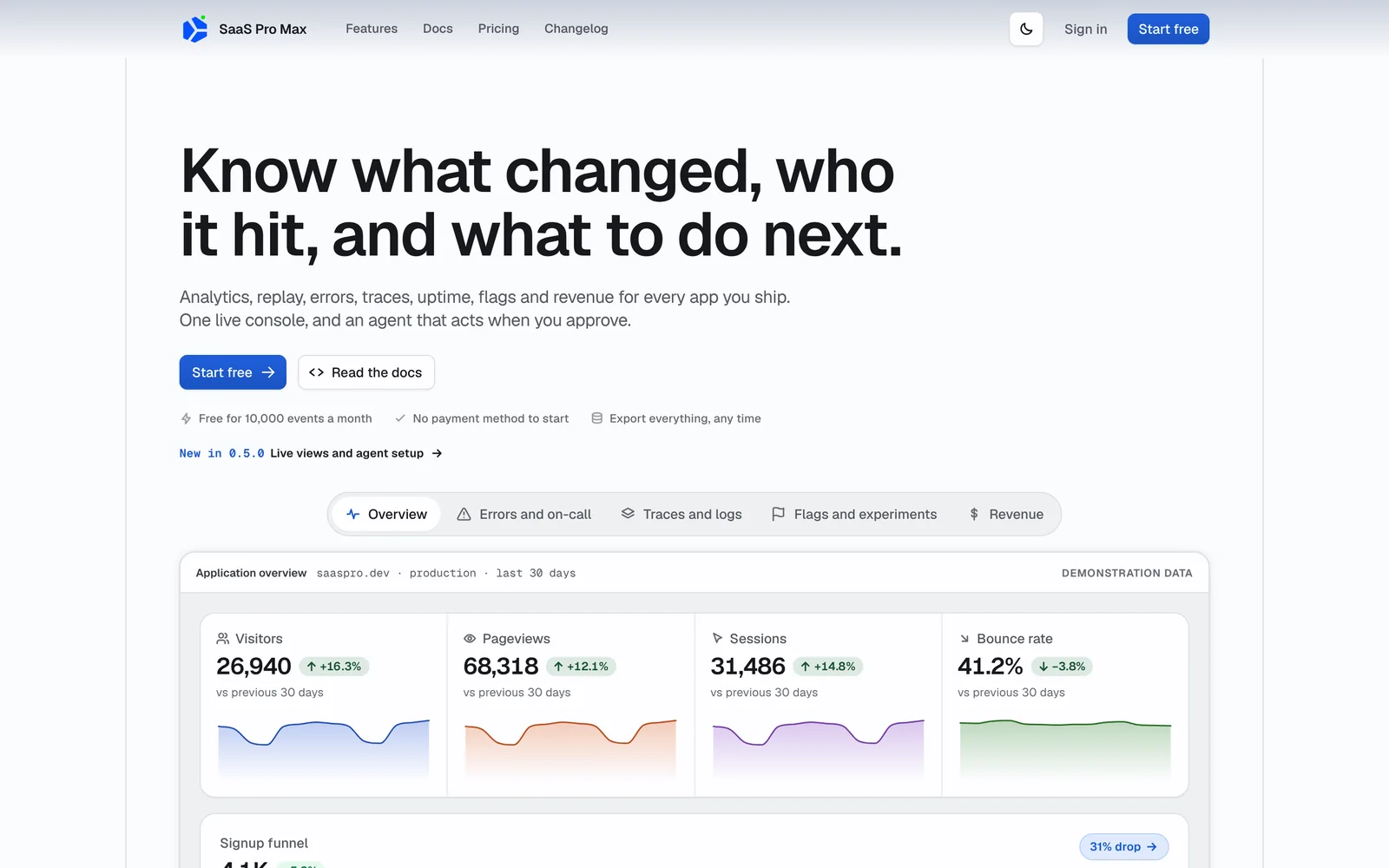
Task: Click the Pageviews +12.1% badge
Action: (x=581, y=667)
